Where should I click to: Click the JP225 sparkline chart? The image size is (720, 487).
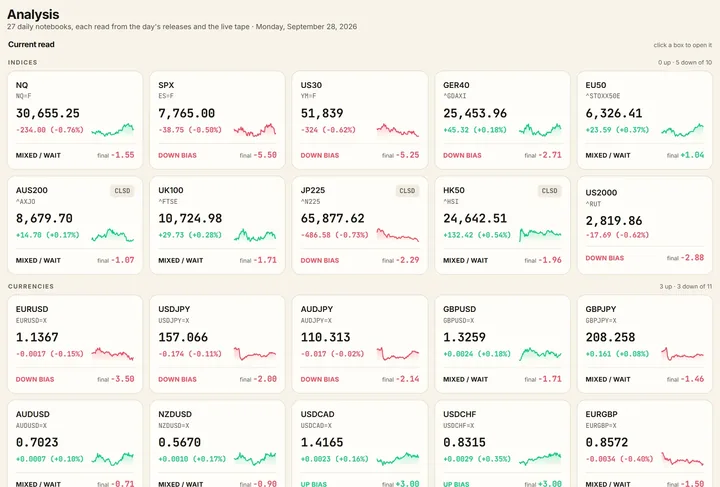(x=398, y=235)
